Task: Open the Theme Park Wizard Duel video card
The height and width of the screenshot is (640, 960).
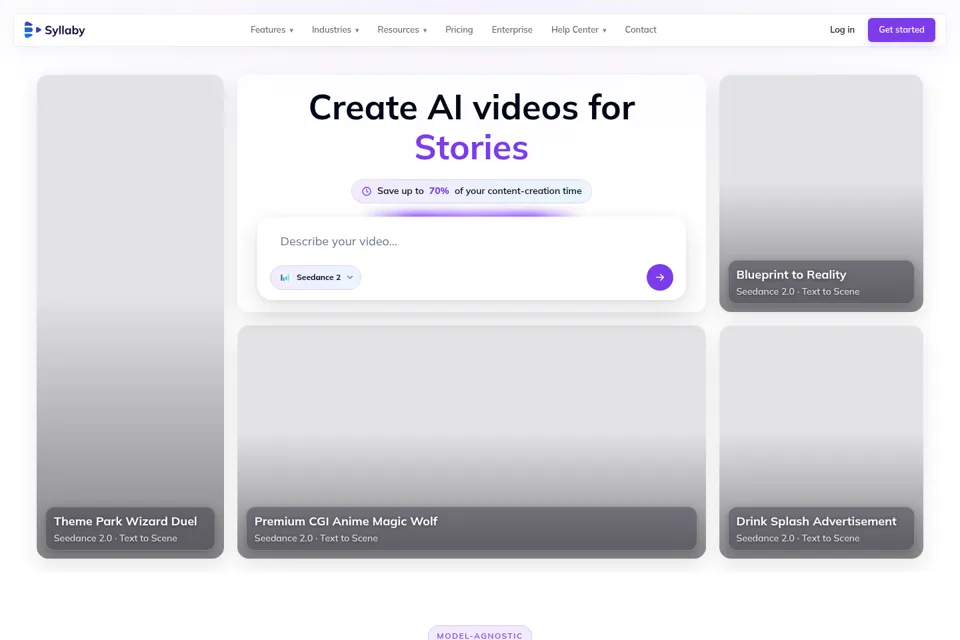Action: pyautogui.click(x=130, y=316)
